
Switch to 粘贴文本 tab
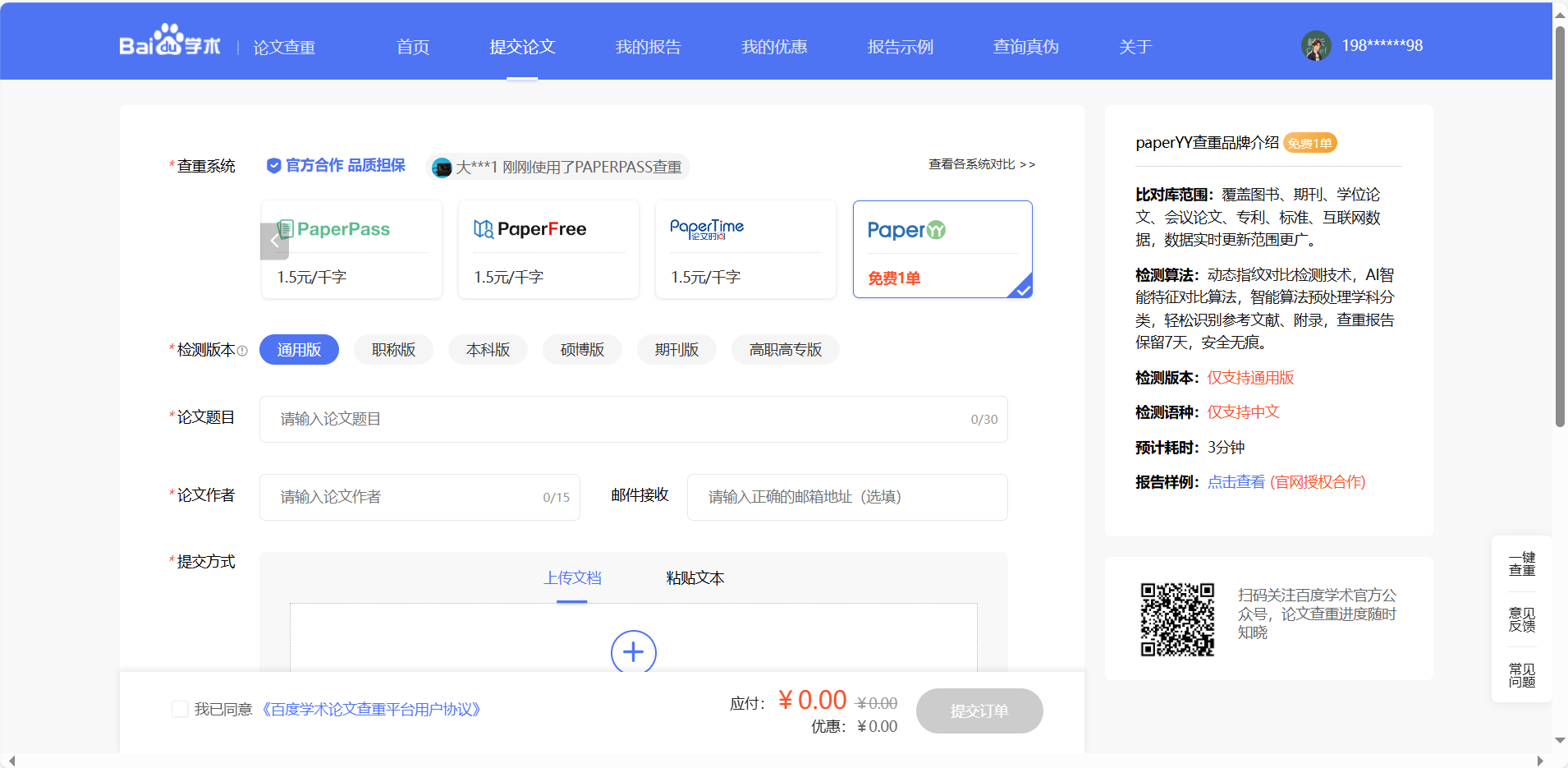click(x=695, y=578)
